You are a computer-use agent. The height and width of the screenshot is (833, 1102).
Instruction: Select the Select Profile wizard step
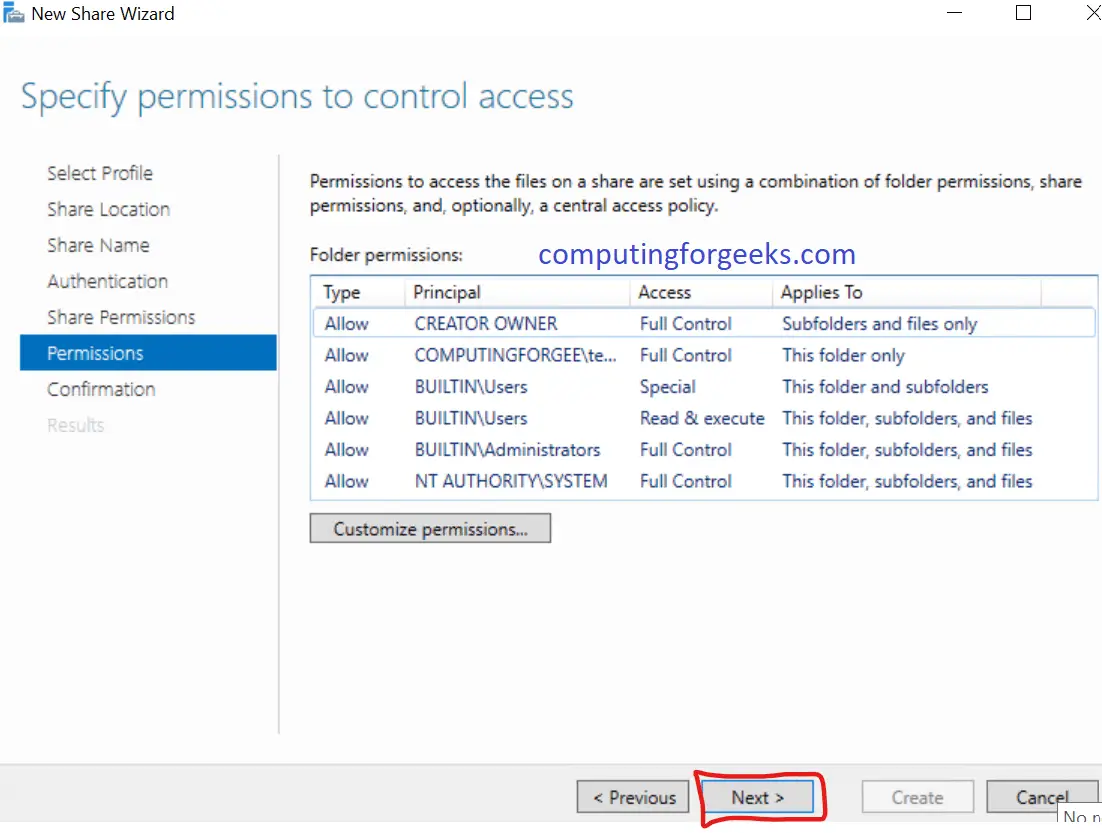(100, 173)
